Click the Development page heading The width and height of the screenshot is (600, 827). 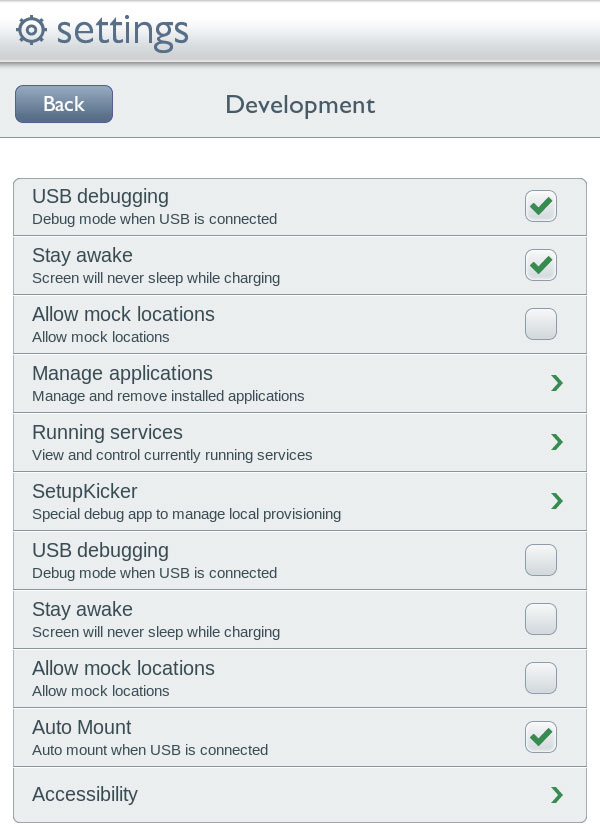click(300, 104)
